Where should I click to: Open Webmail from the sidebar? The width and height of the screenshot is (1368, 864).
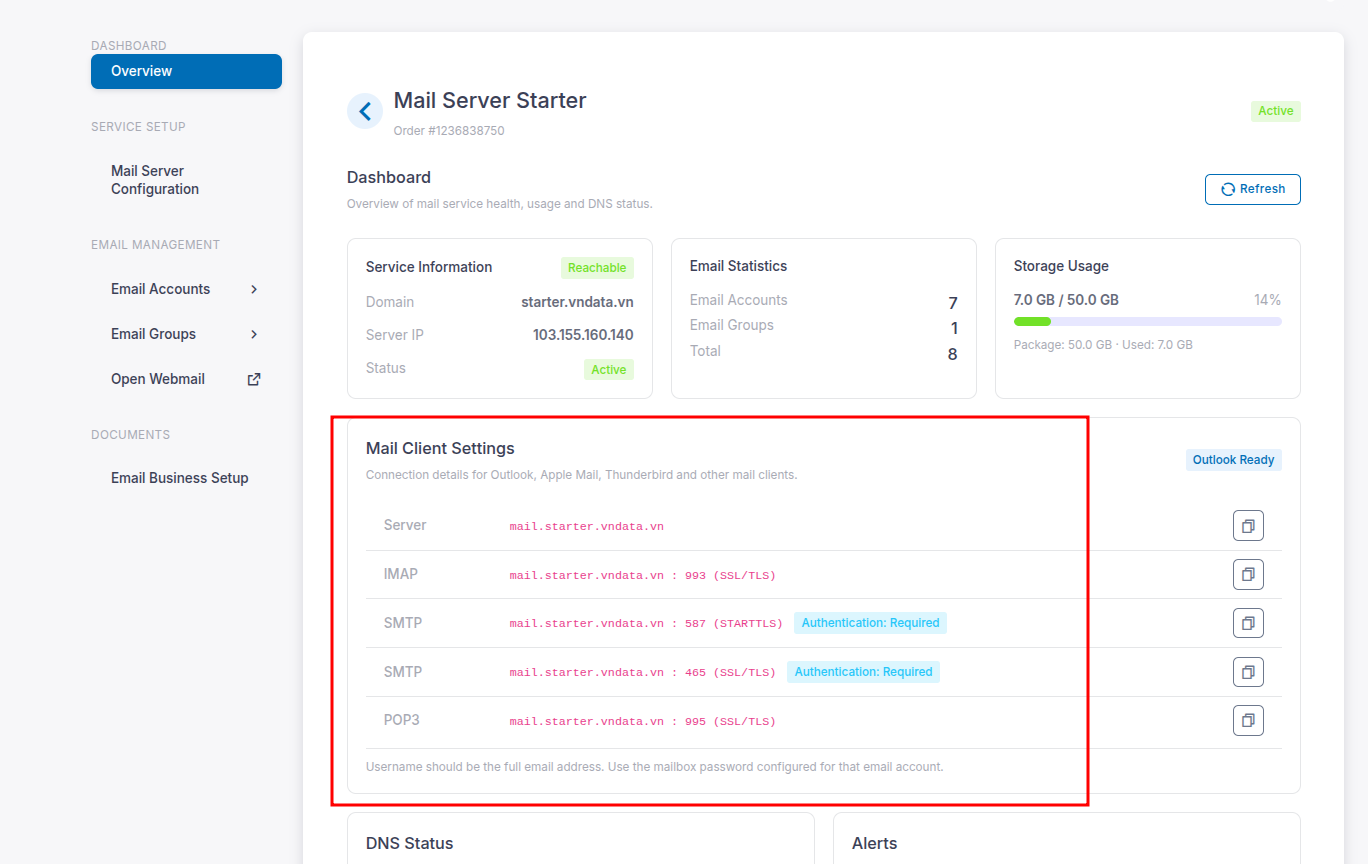158,379
